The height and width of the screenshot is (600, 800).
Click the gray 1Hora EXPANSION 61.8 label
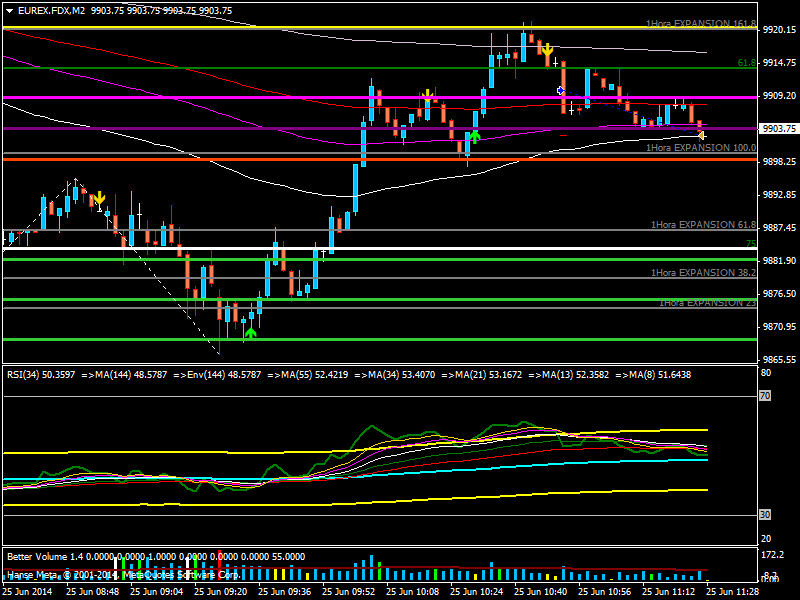pos(703,225)
